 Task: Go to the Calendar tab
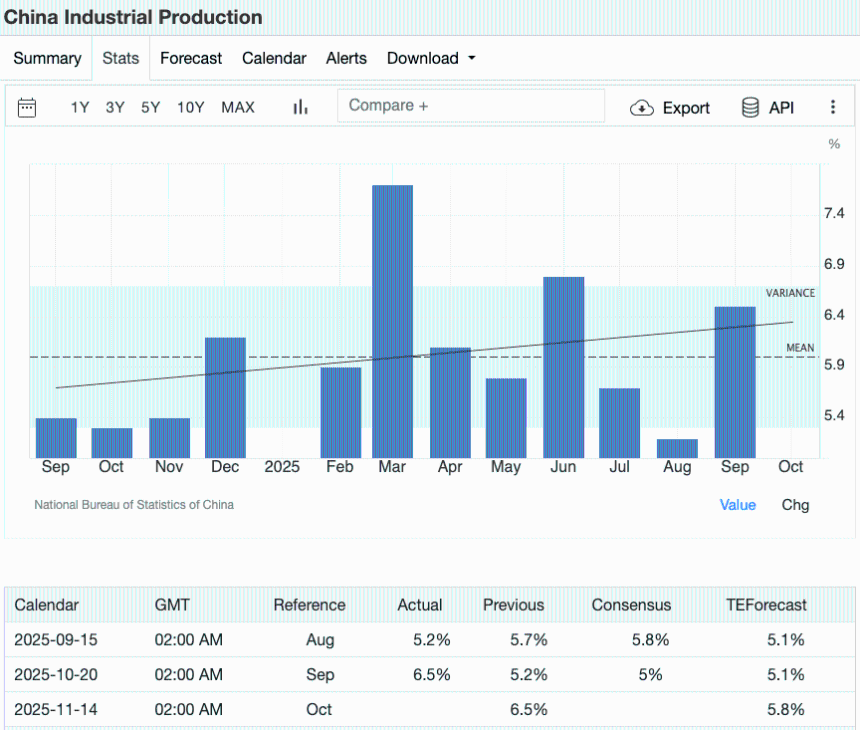click(x=274, y=58)
